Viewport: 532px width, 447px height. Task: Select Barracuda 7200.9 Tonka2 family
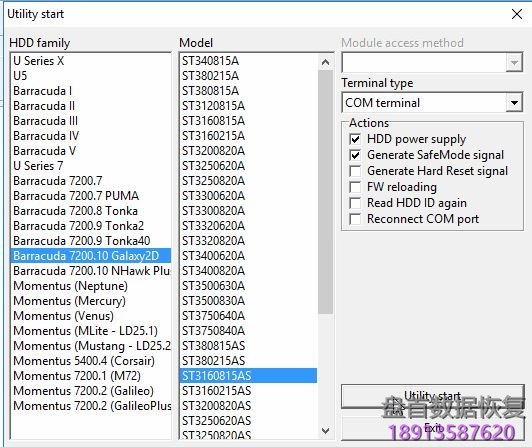tap(91, 226)
